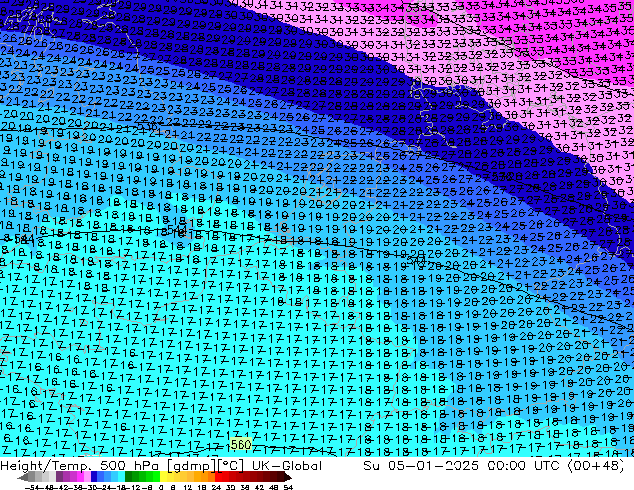Pick the yellow legend swatch at 0
634x490 pixels.
(x=163, y=477)
